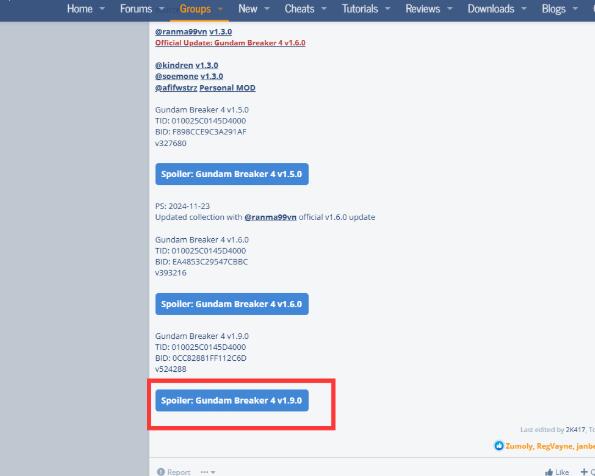Open the @kindren v1.3.0 link
The width and height of the screenshot is (595, 476).
[187, 65]
